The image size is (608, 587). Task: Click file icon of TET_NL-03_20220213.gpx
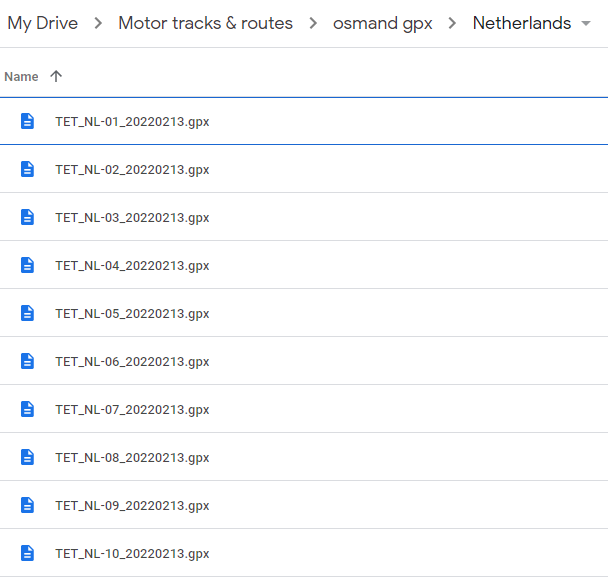[x=27, y=217]
